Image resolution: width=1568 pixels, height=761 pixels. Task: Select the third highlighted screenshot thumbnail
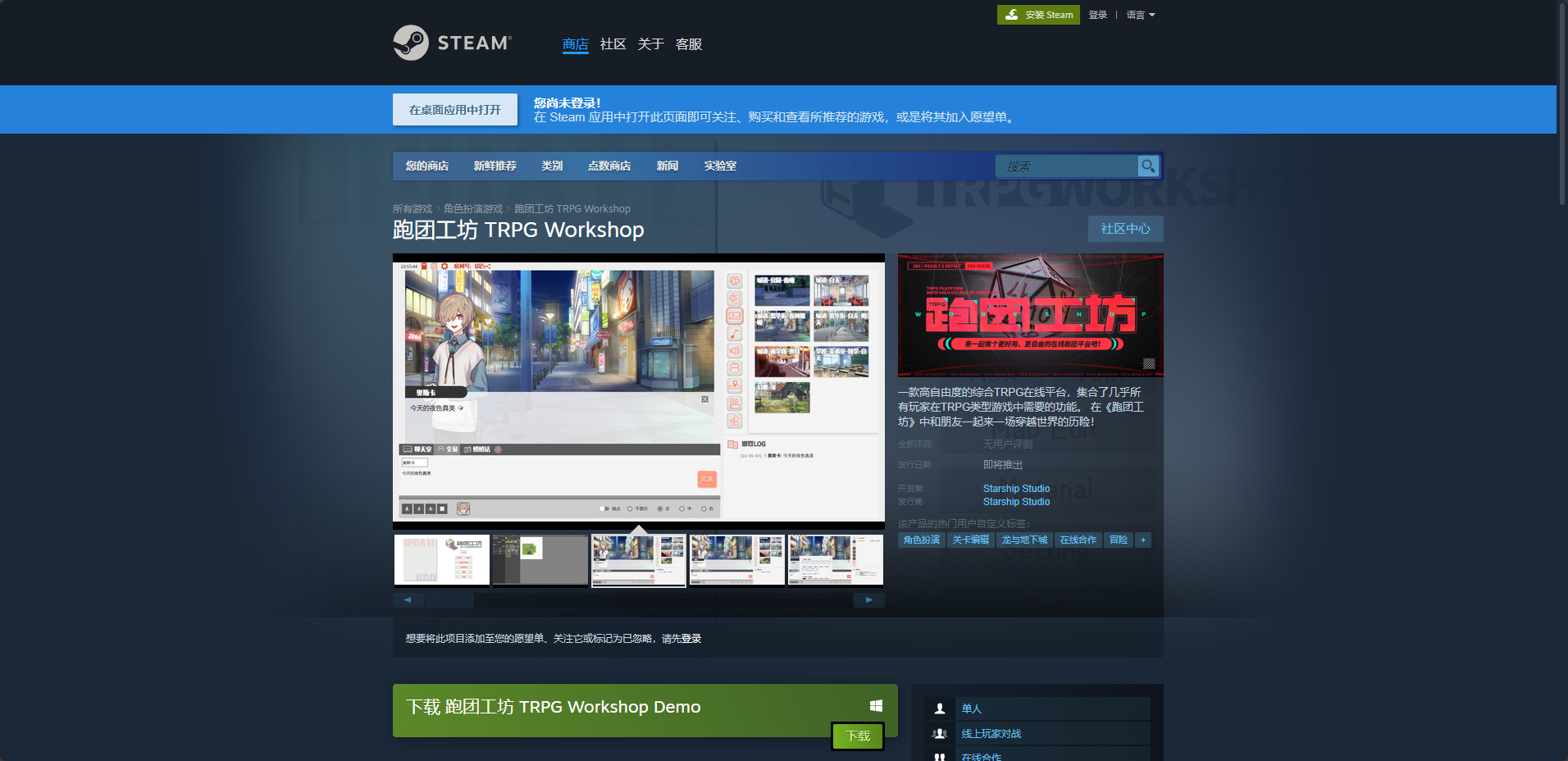click(x=639, y=559)
